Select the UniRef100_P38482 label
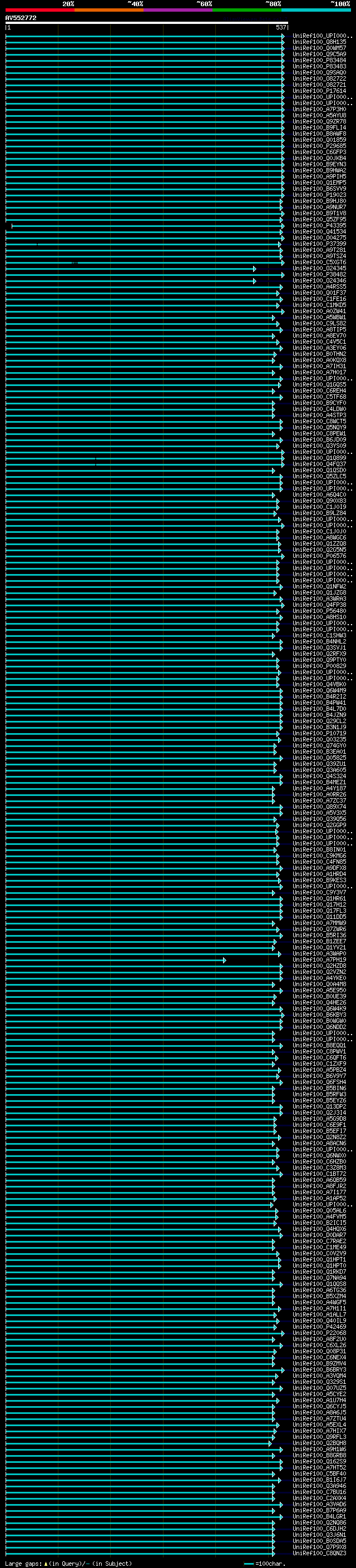 [319, 275]
